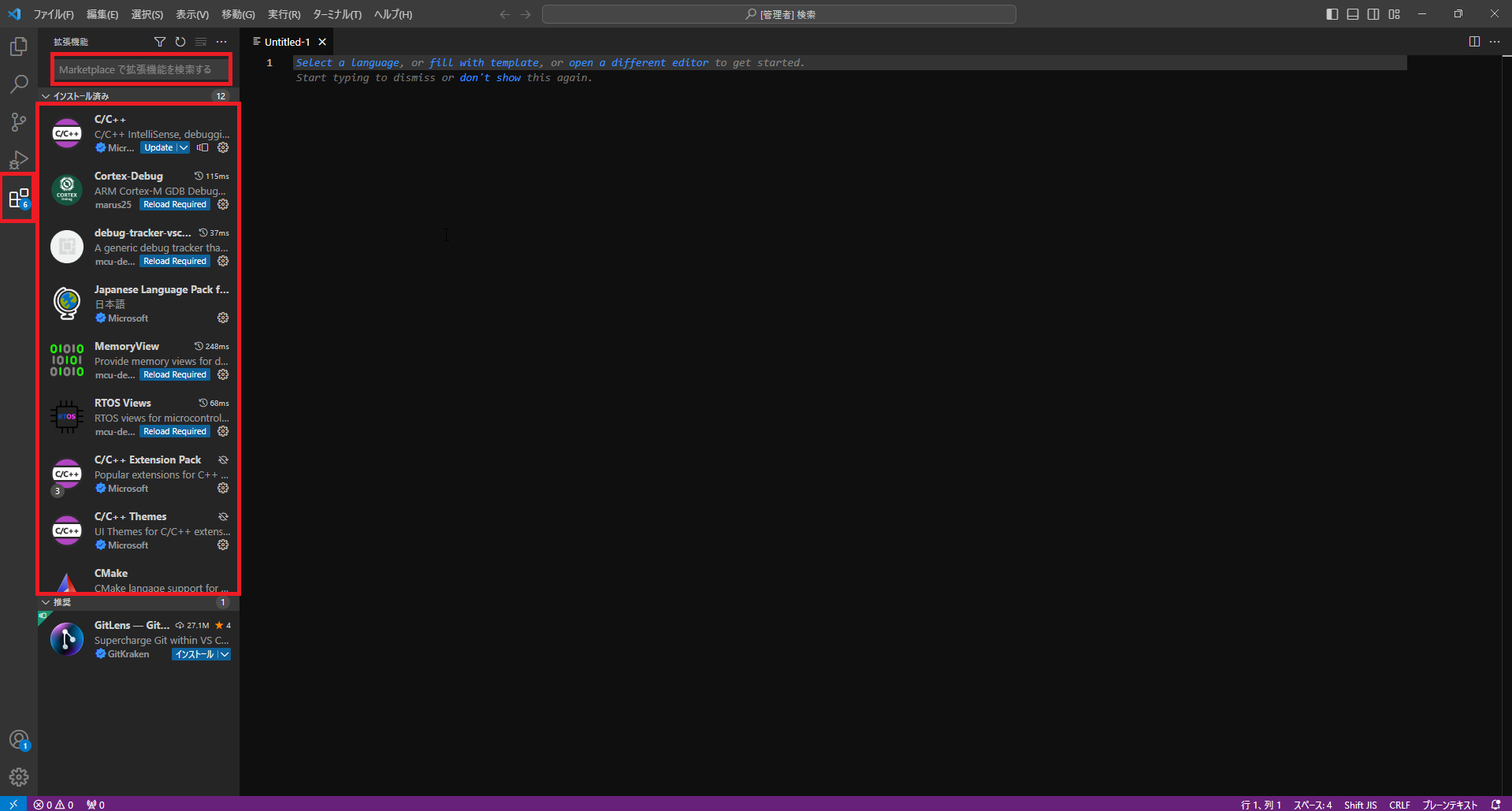
Task: Switch C/C++ to pre-release version icon
Action: point(203,147)
